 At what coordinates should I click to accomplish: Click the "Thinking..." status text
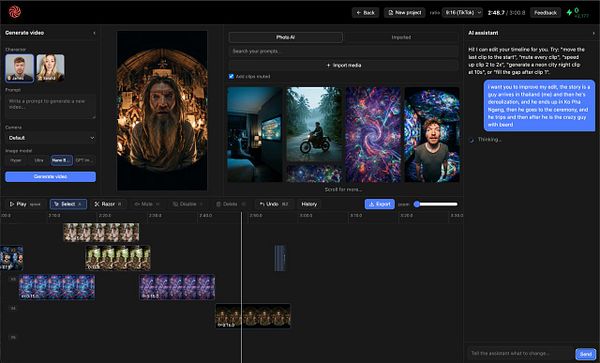[489, 140]
